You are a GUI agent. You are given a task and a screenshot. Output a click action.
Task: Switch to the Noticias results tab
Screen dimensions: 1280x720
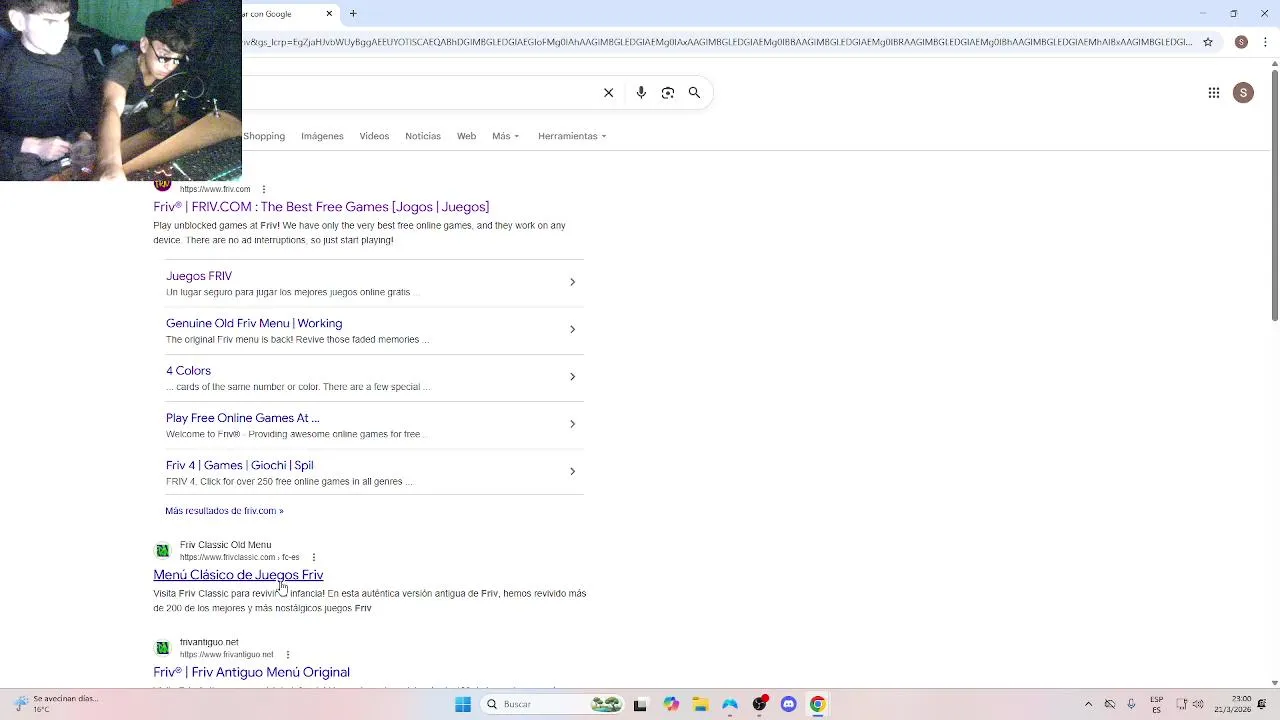pyautogui.click(x=423, y=136)
